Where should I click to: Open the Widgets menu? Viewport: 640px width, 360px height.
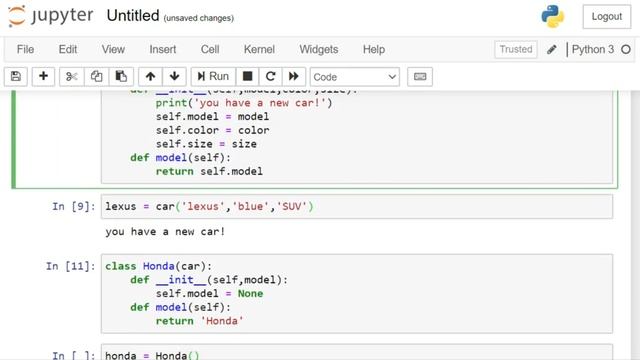click(319, 49)
